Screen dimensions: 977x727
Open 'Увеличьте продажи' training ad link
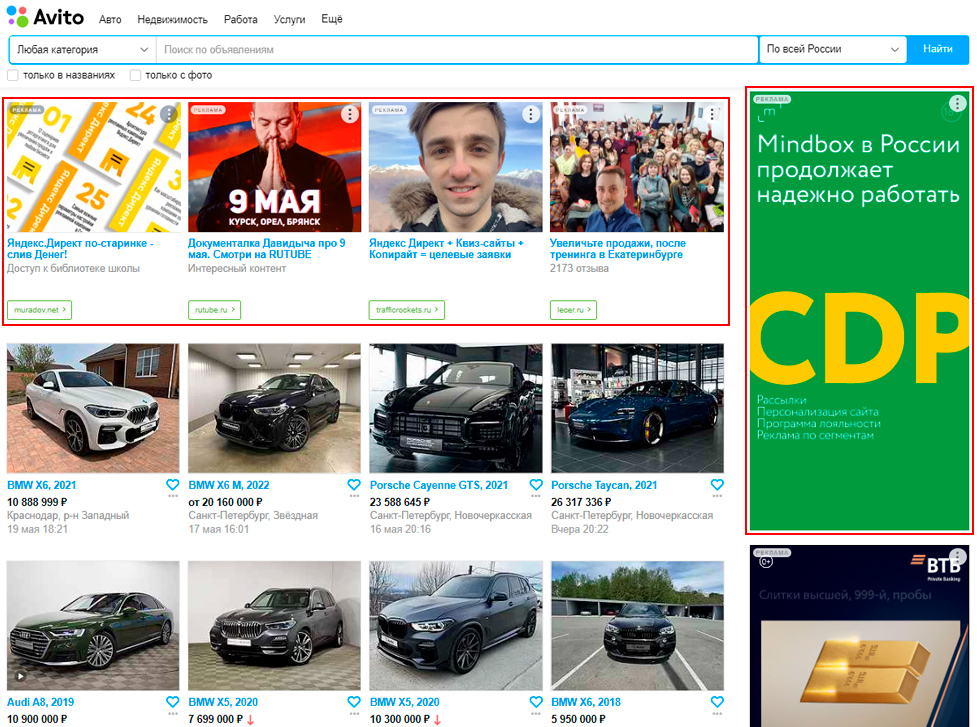click(x=617, y=249)
